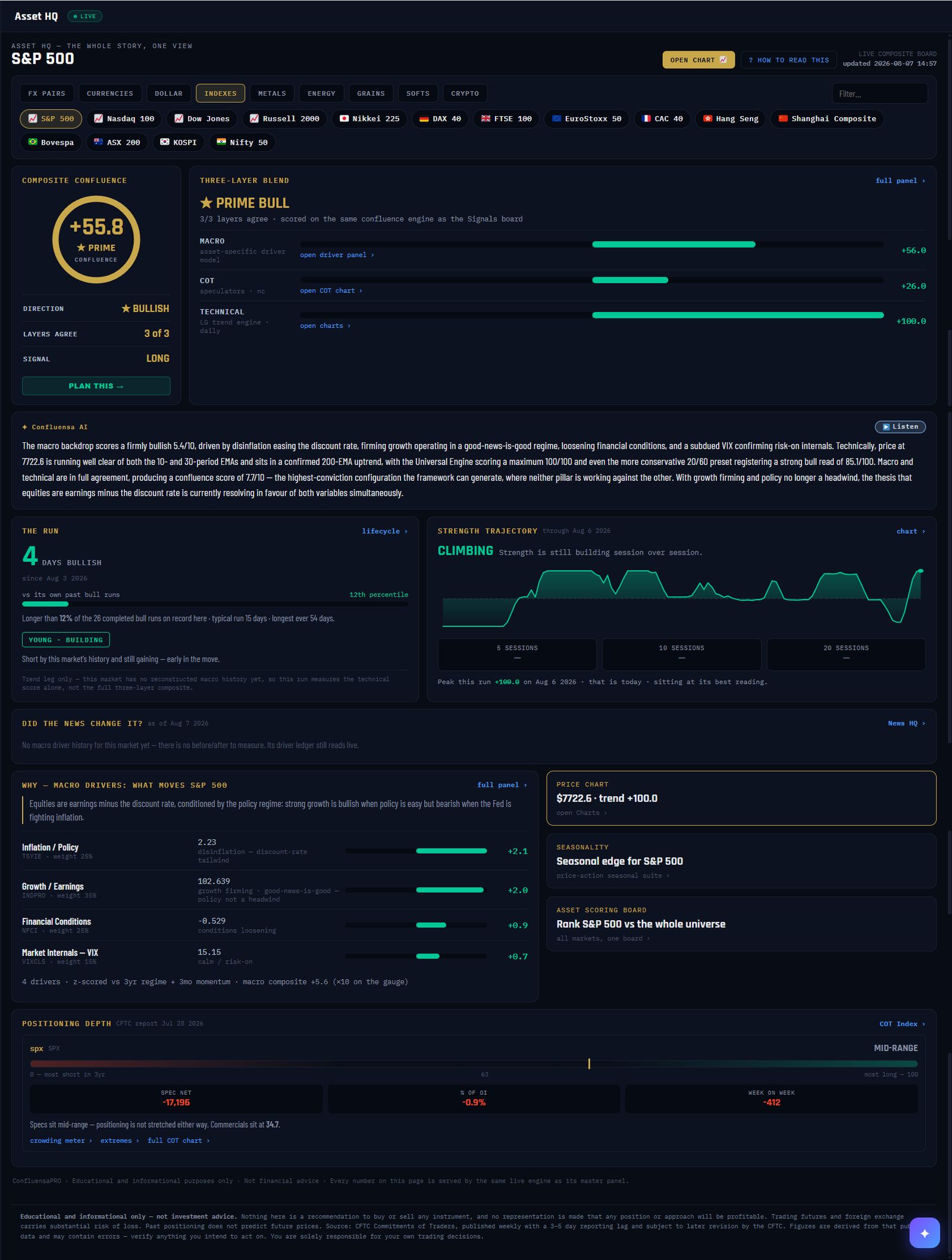Switch to the Indexes tab
Viewport: 952px width, 1260px height.
click(220, 93)
